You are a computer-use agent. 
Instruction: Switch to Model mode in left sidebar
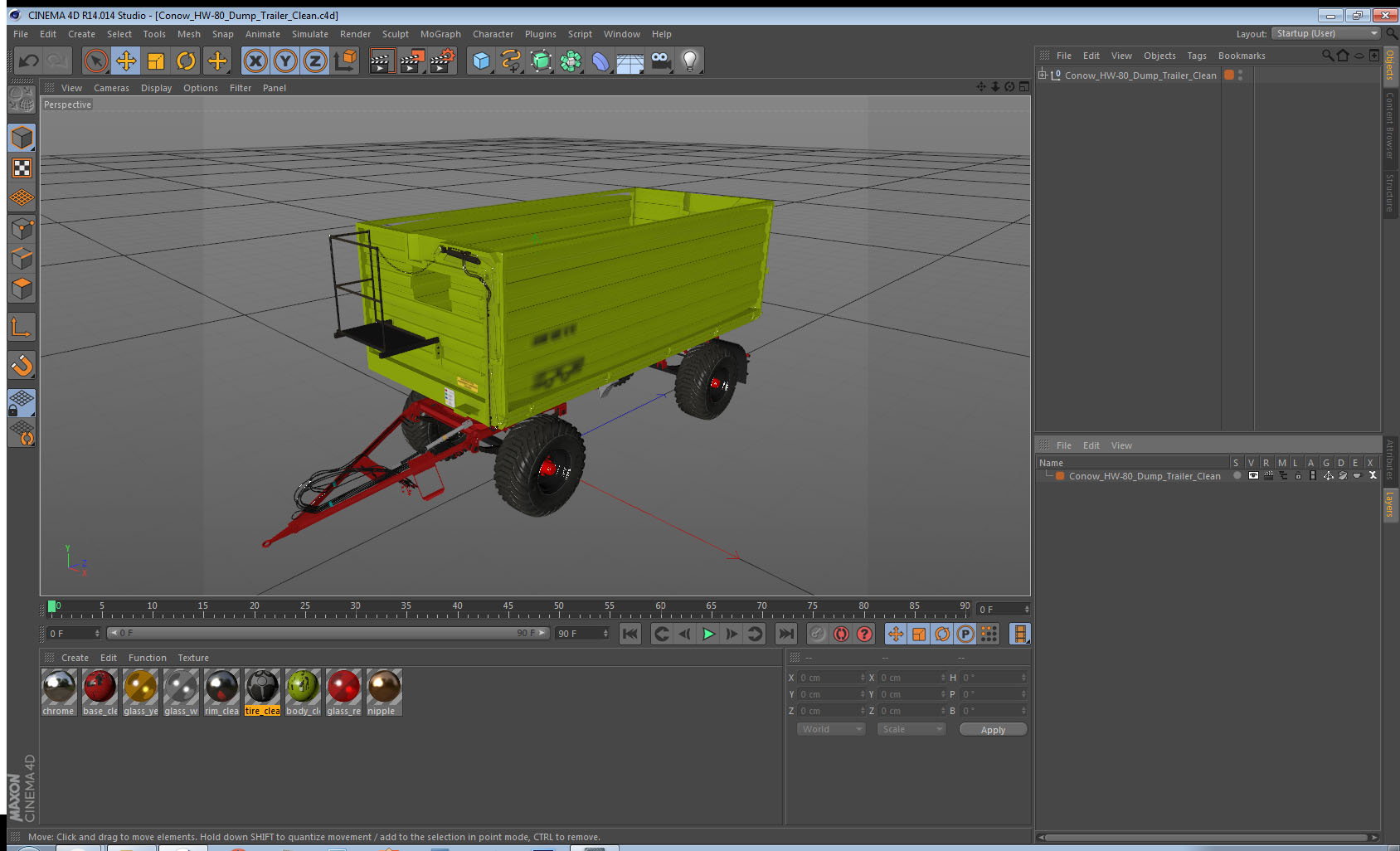(x=22, y=138)
